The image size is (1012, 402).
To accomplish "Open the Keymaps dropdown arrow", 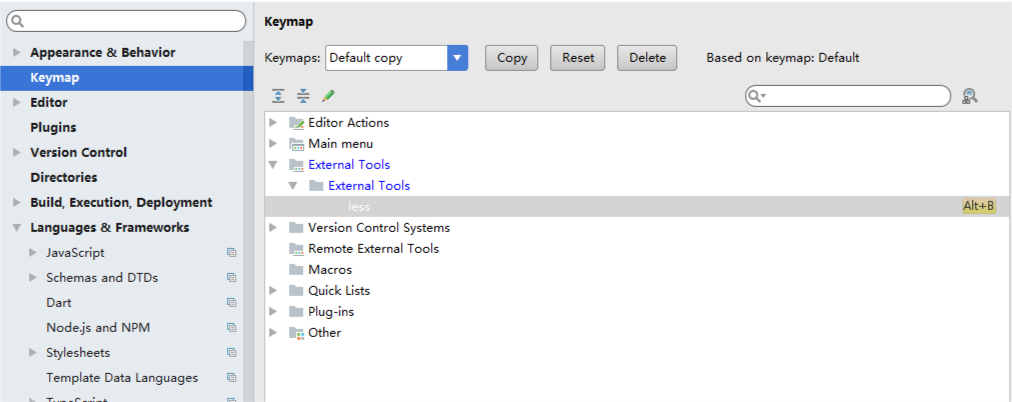I will 457,57.
